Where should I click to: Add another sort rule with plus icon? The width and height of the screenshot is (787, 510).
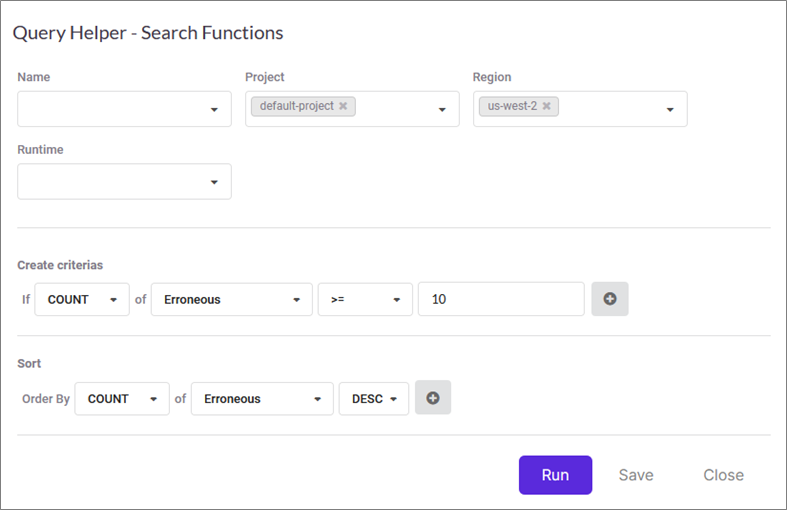pos(433,398)
